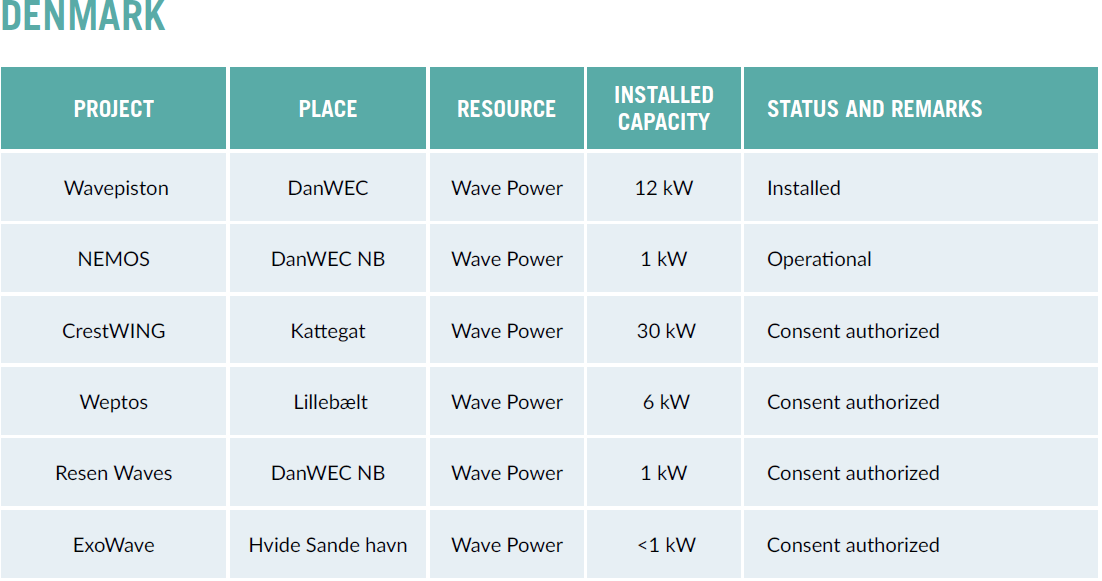Screen dimensions: 1102x581
Task: Click Wave Power in the NEMOS row
Action: [x=507, y=259]
